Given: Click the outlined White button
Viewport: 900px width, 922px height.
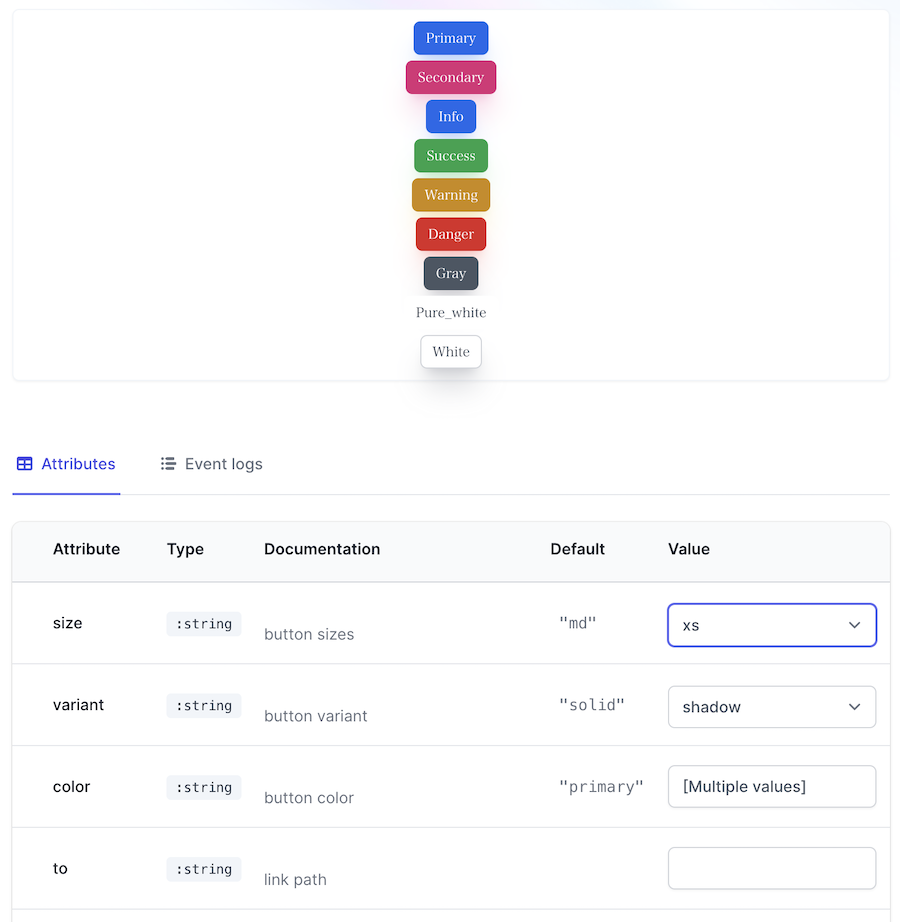Looking at the screenshot, I should coord(451,352).
